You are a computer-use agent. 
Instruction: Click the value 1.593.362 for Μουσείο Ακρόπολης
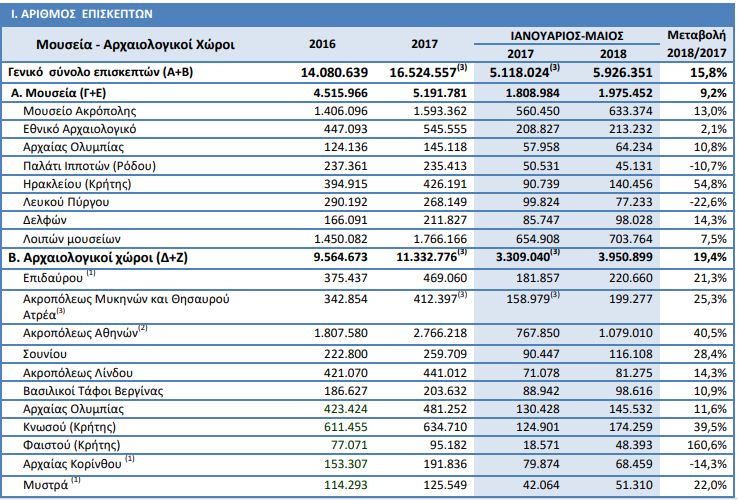tap(440, 111)
